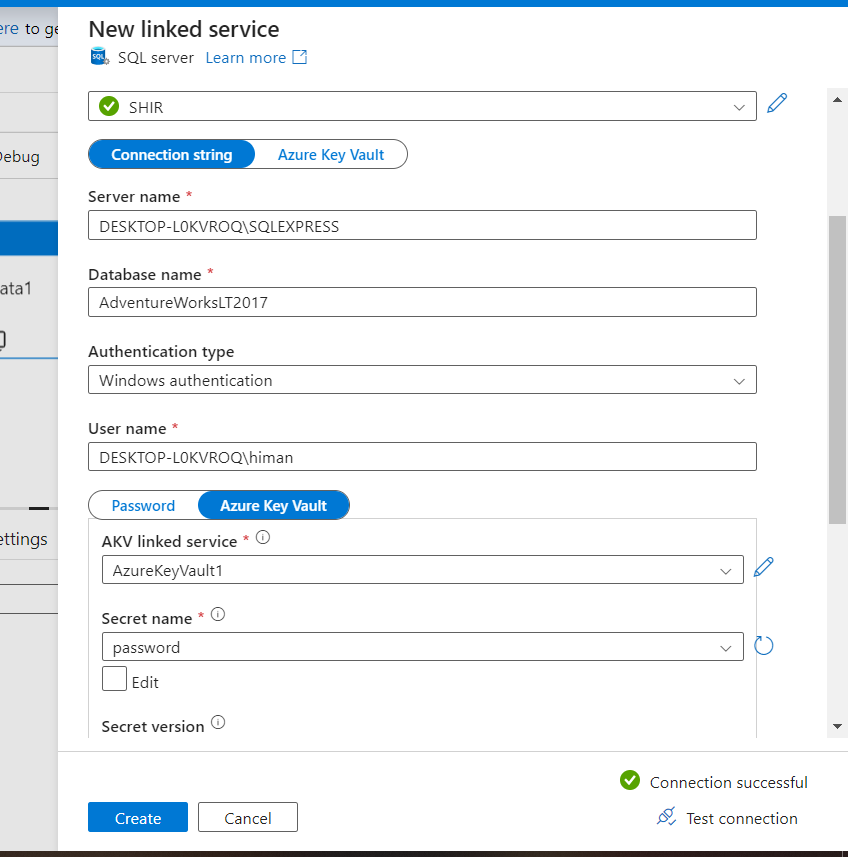
Task: Click the vertical scrollbar thumb
Action: coord(837,370)
